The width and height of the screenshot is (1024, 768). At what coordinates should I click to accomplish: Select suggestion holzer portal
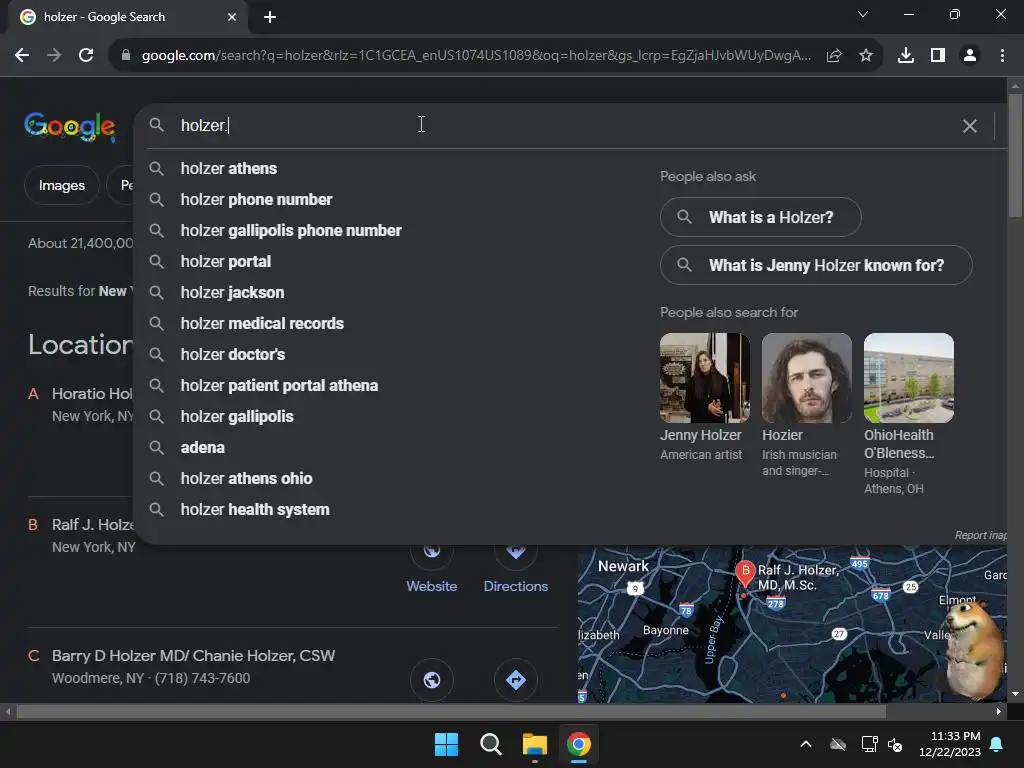(x=225, y=262)
